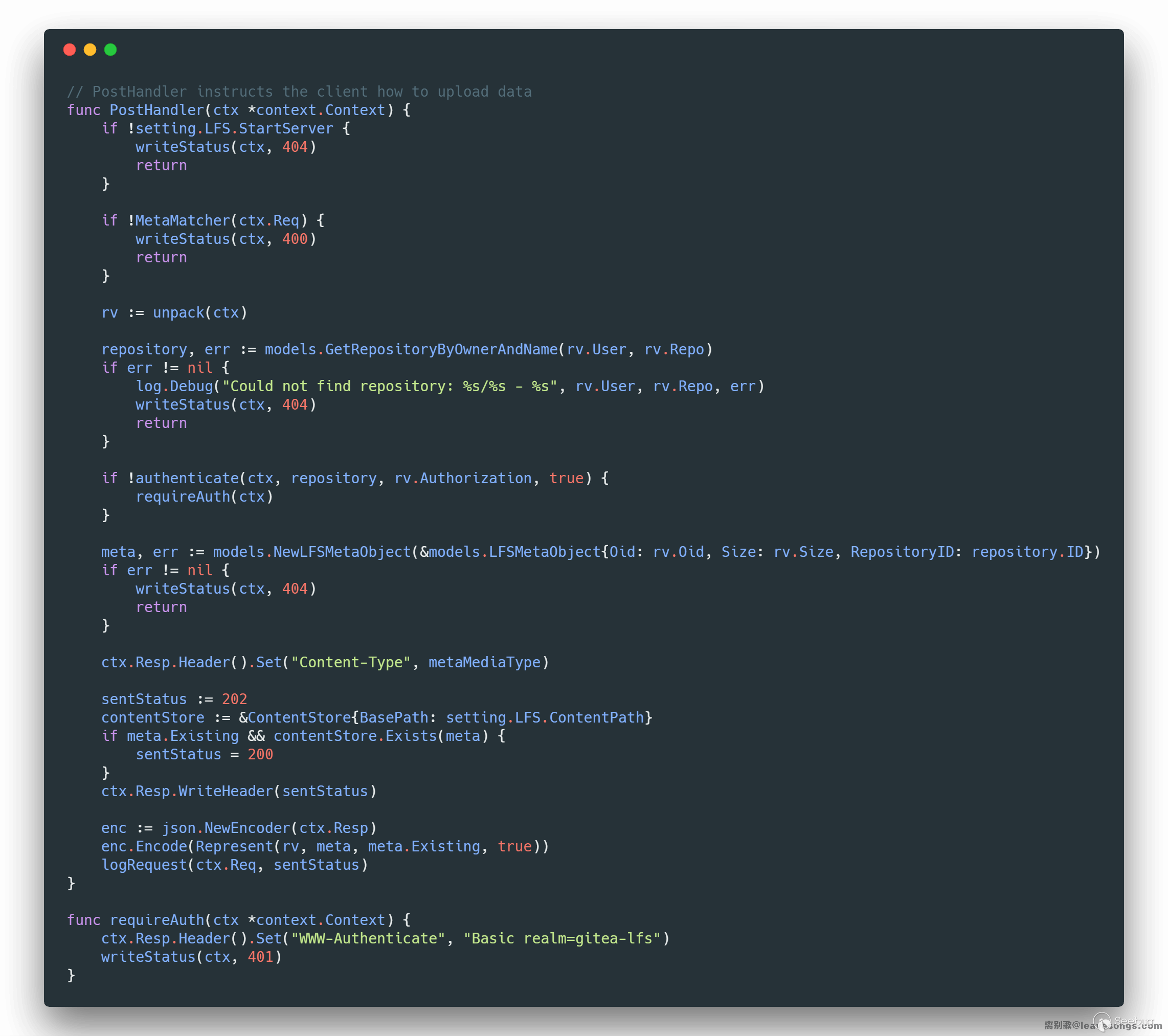Click the Seebug logo watermark
Image resolution: width=1168 pixels, height=1036 pixels.
coord(1124,1021)
